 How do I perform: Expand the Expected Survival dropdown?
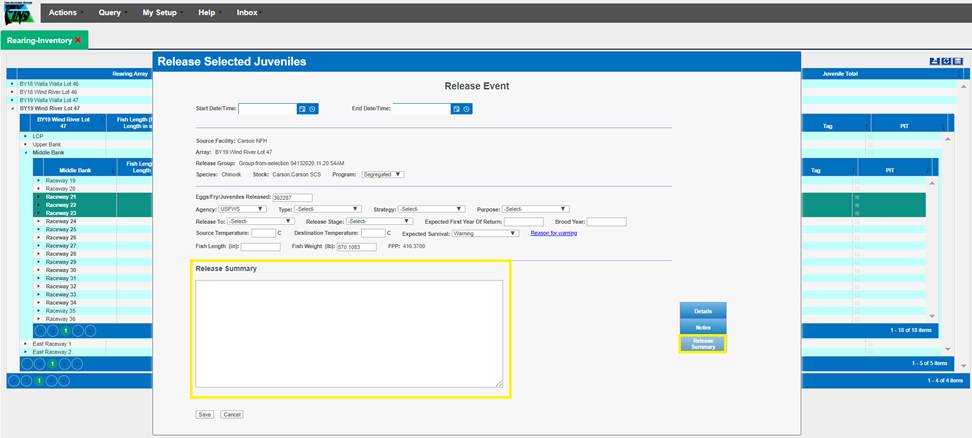(485, 233)
